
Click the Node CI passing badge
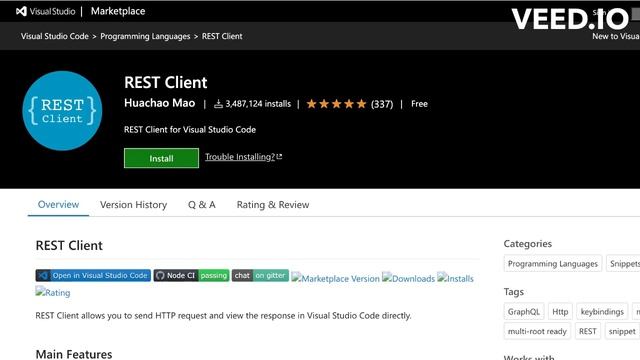pyautogui.click(x=191, y=276)
